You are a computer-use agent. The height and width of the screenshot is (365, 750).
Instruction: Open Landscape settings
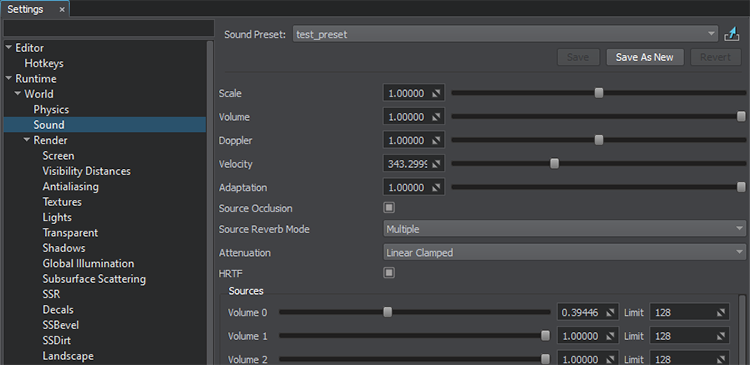[68, 356]
